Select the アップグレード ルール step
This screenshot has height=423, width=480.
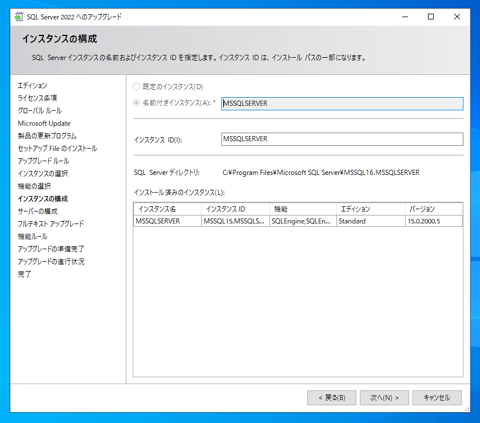[x=43, y=161]
